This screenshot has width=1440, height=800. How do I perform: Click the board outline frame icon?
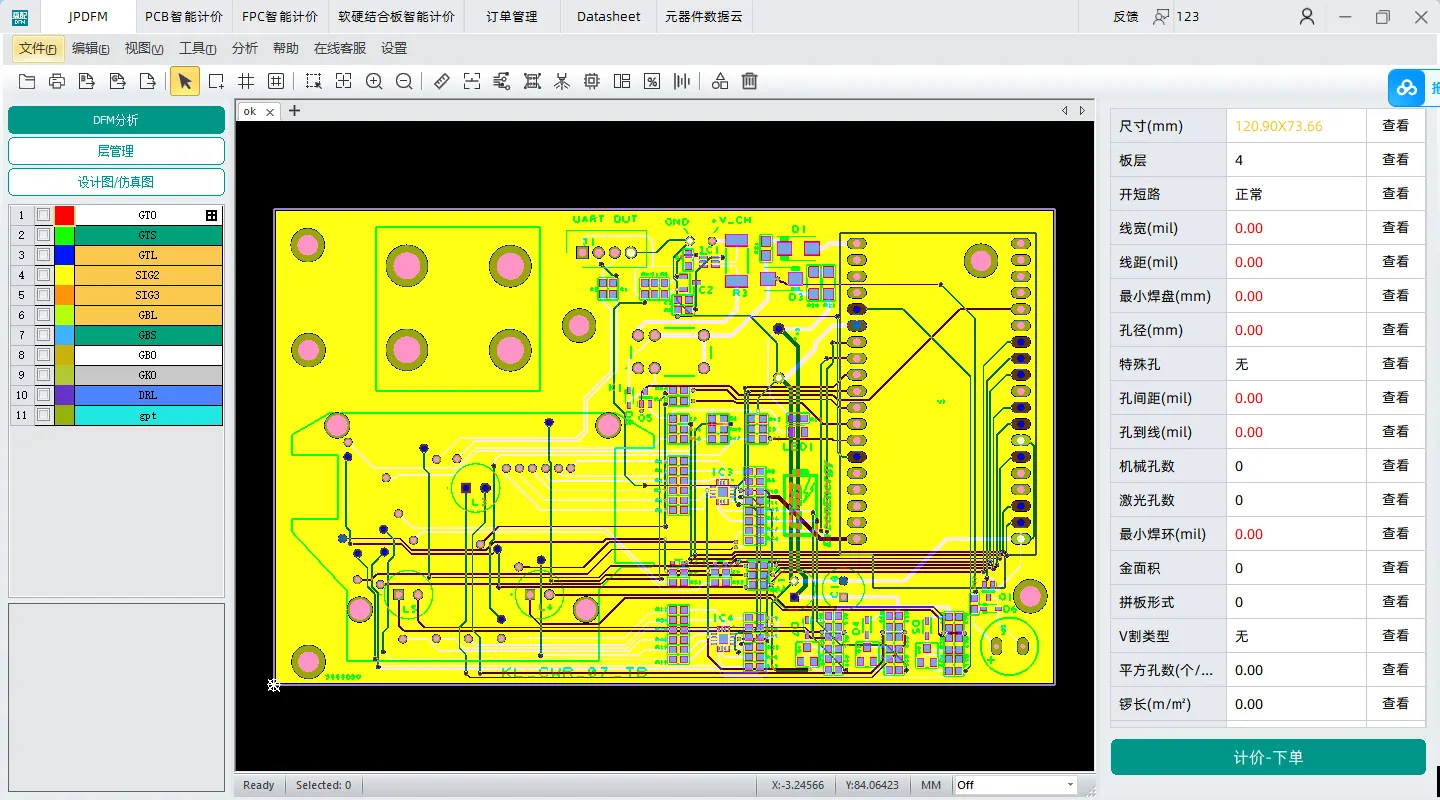coord(532,82)
